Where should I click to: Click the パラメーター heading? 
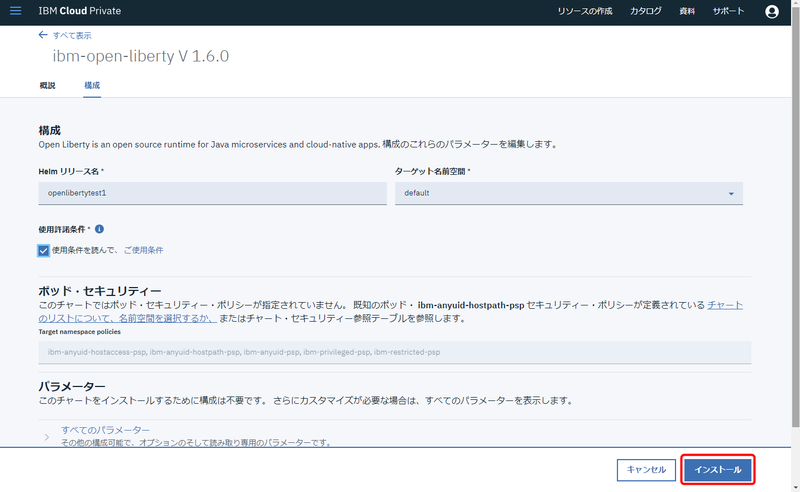point(71,386)
